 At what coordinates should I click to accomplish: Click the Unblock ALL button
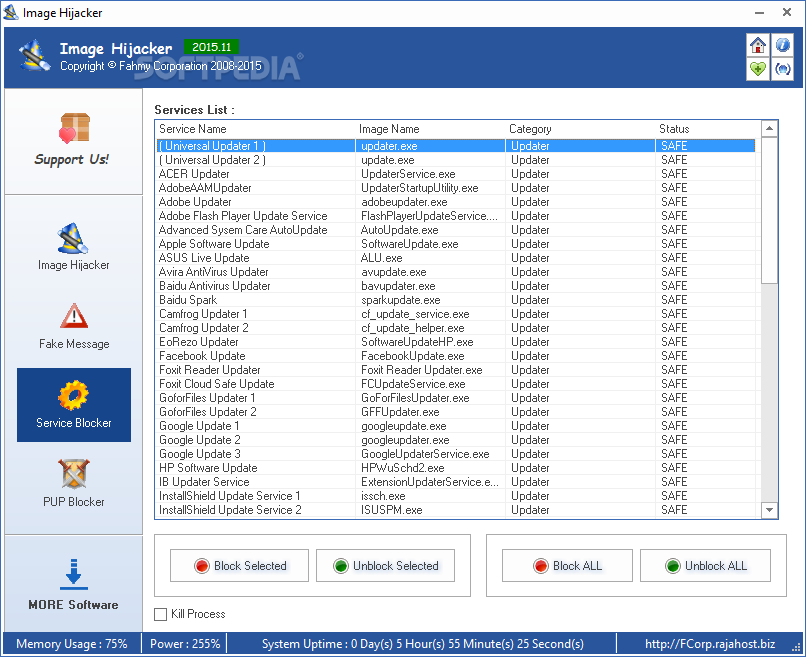(705, 565)
